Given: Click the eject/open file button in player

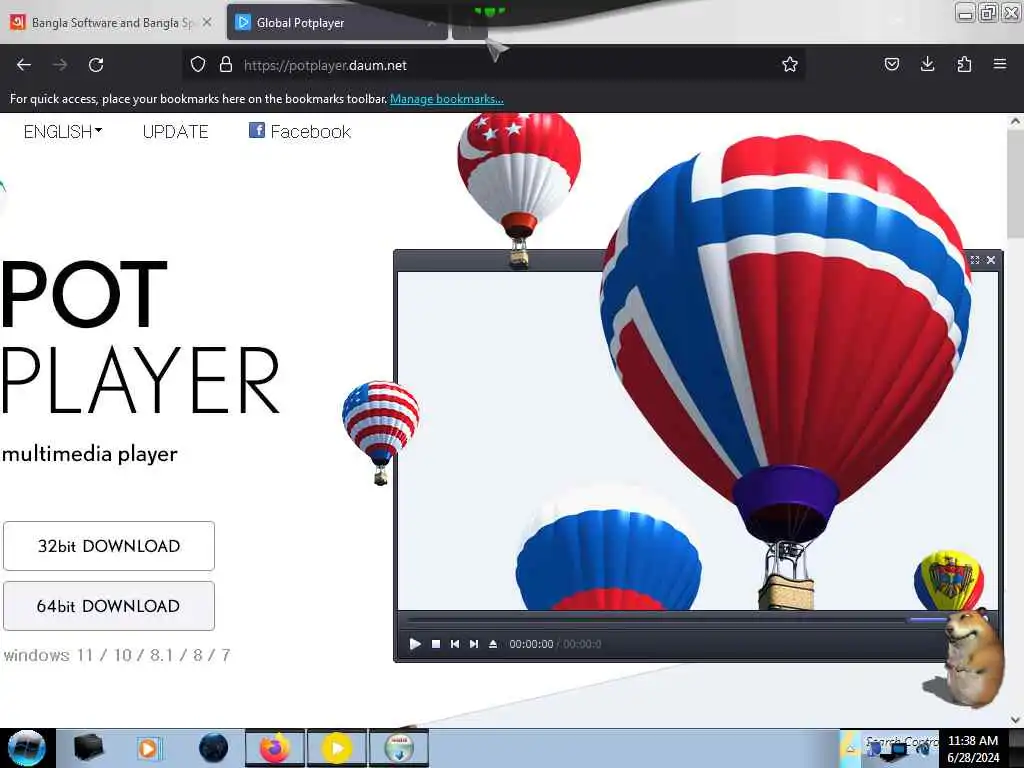Looking at the screenshot, I should pyautogui.click(x=493, y=644).
